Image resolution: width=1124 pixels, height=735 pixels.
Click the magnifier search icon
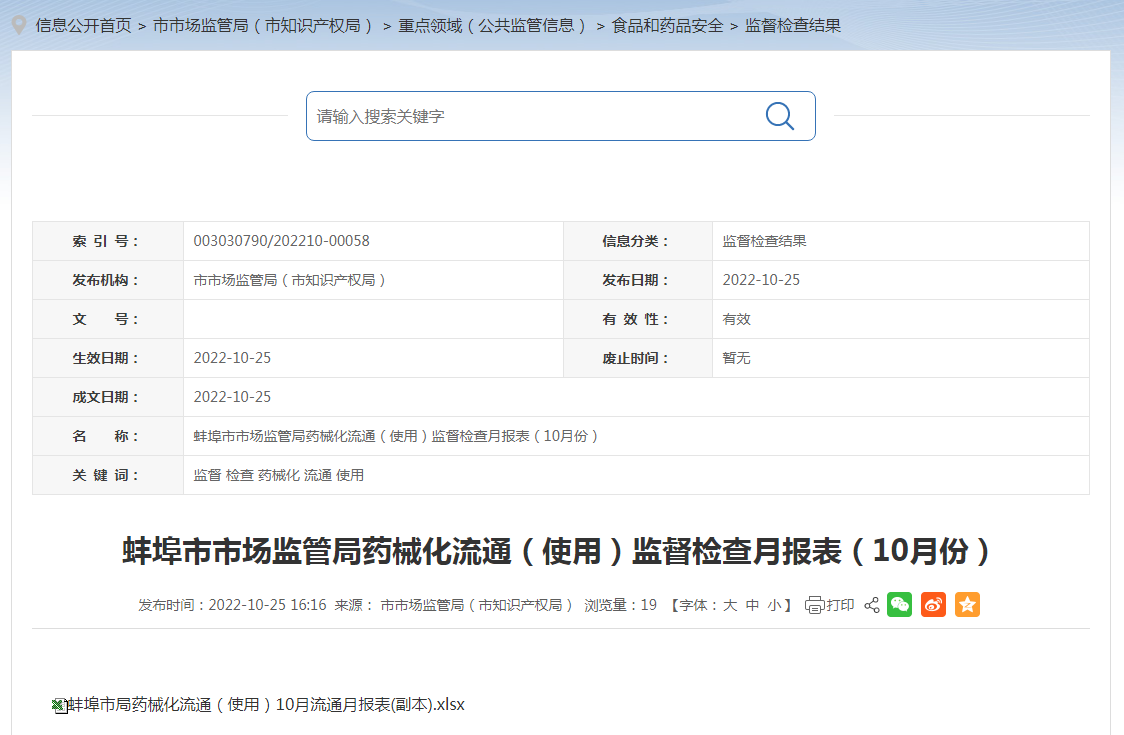(780, 116)
